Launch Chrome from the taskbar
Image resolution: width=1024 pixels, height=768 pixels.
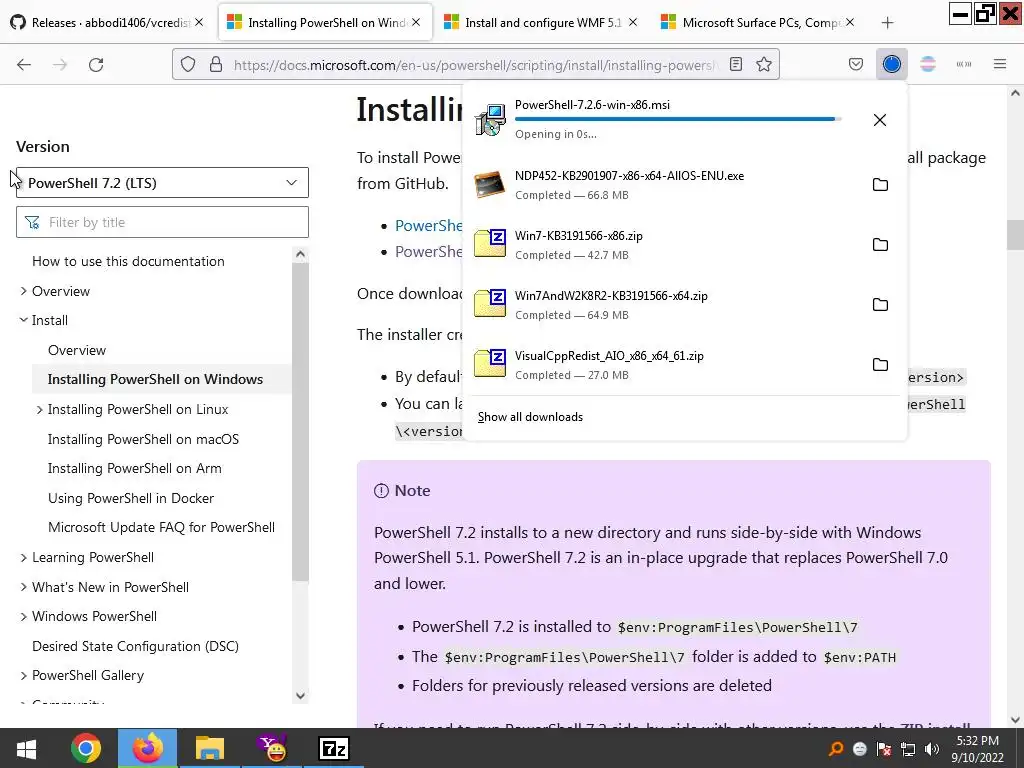86,748
